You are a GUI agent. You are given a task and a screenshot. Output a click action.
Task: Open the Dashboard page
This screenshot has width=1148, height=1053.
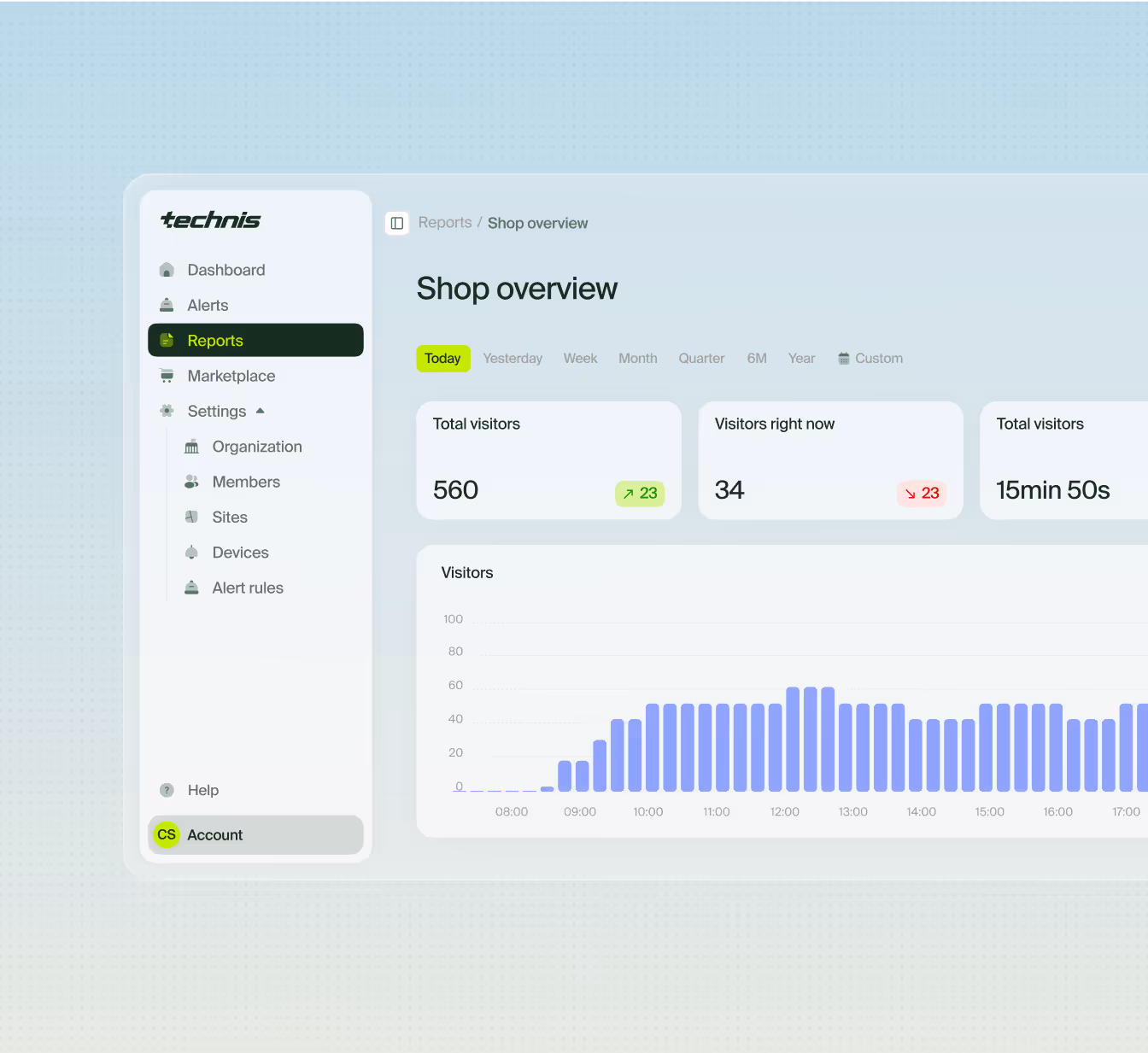[x=255, y=270]
